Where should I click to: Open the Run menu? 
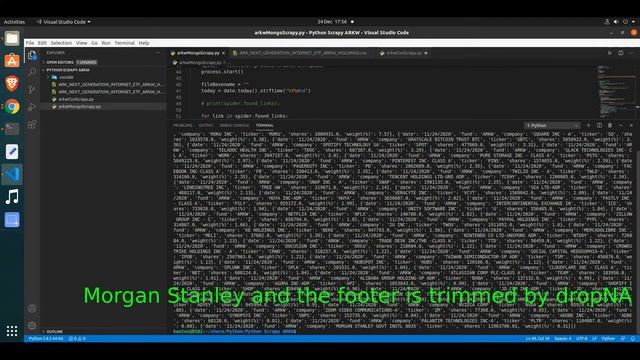[x=106, y=43]
